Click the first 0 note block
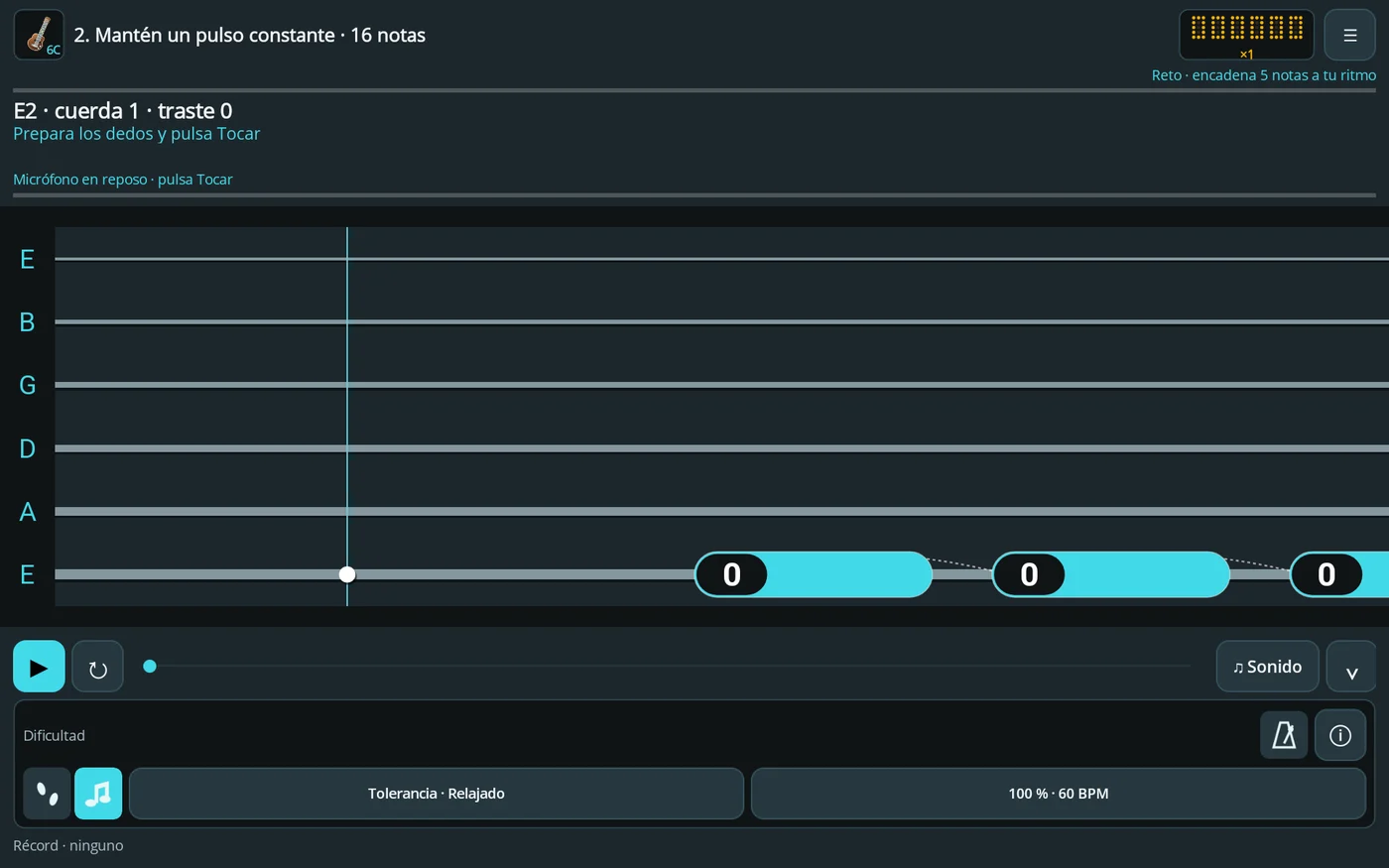1389x868 pixels. pos(814,574)
